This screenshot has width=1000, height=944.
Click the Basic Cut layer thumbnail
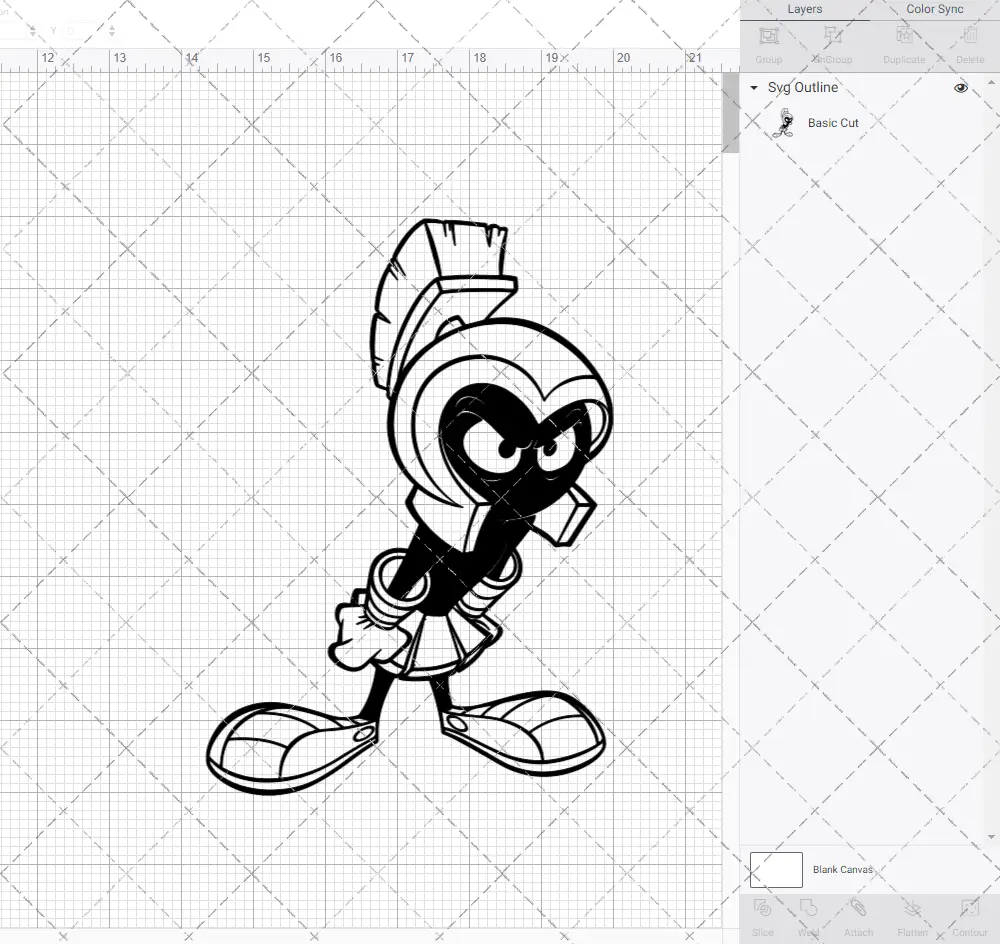point(786,122)
